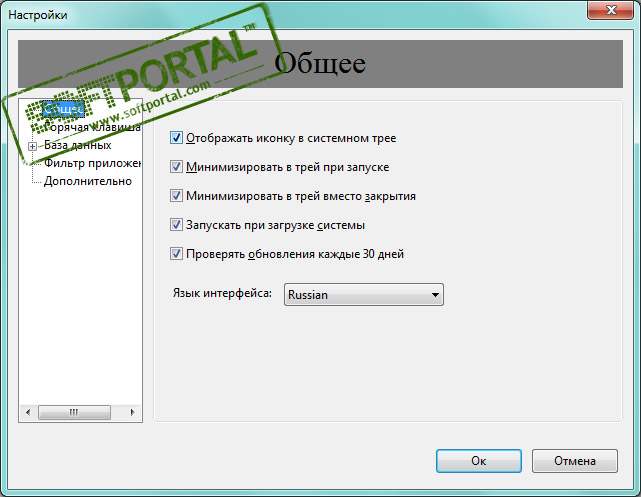Screen dimensions: 641x497
Task: Go to 'Дополнительно' settings section
Action: click(x=88, y=181)
